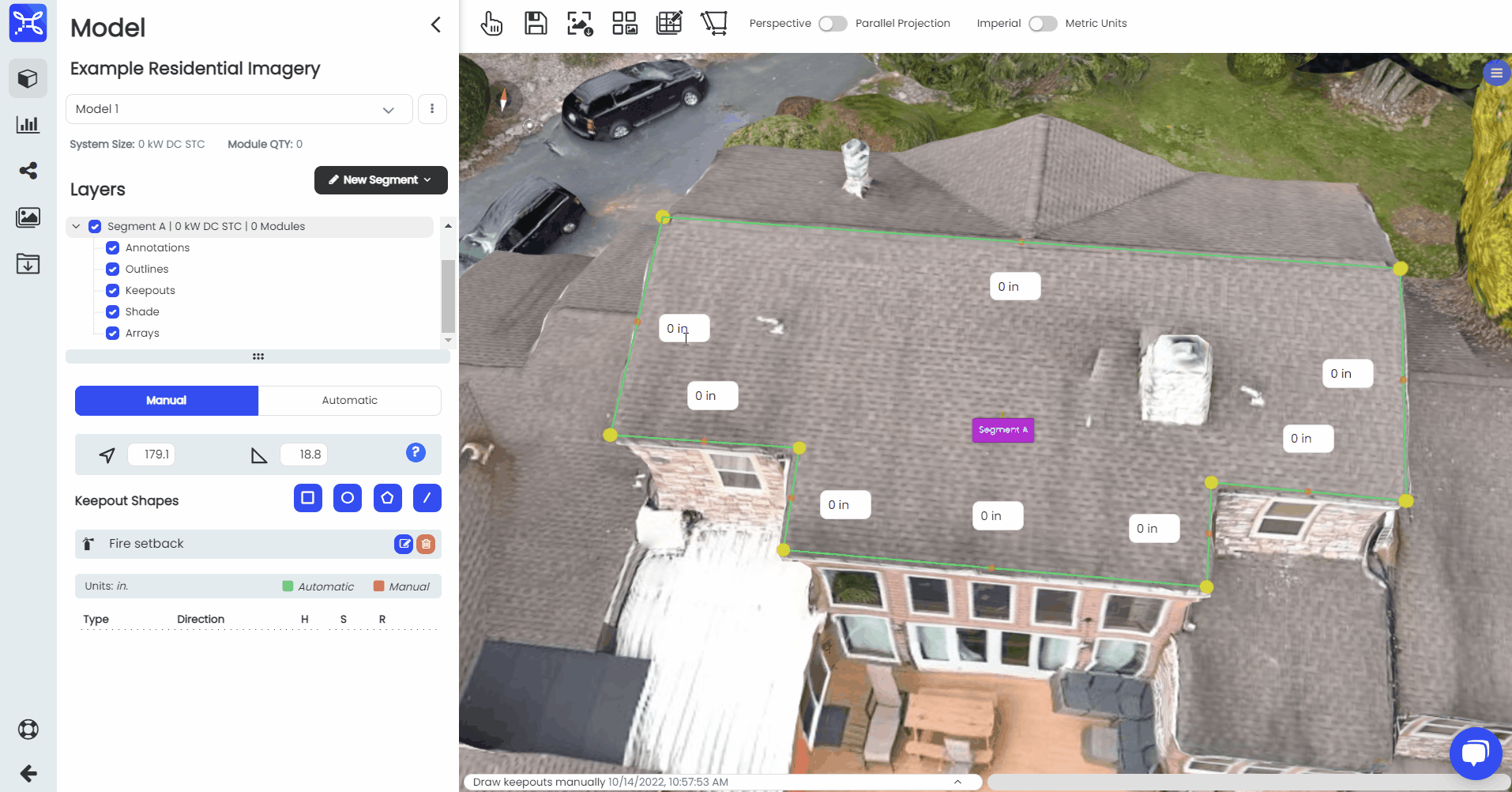The height and width of the screenshot is (792, 1512).
Task: Click the Annotations layer label
Action: [x=157, y=248]
